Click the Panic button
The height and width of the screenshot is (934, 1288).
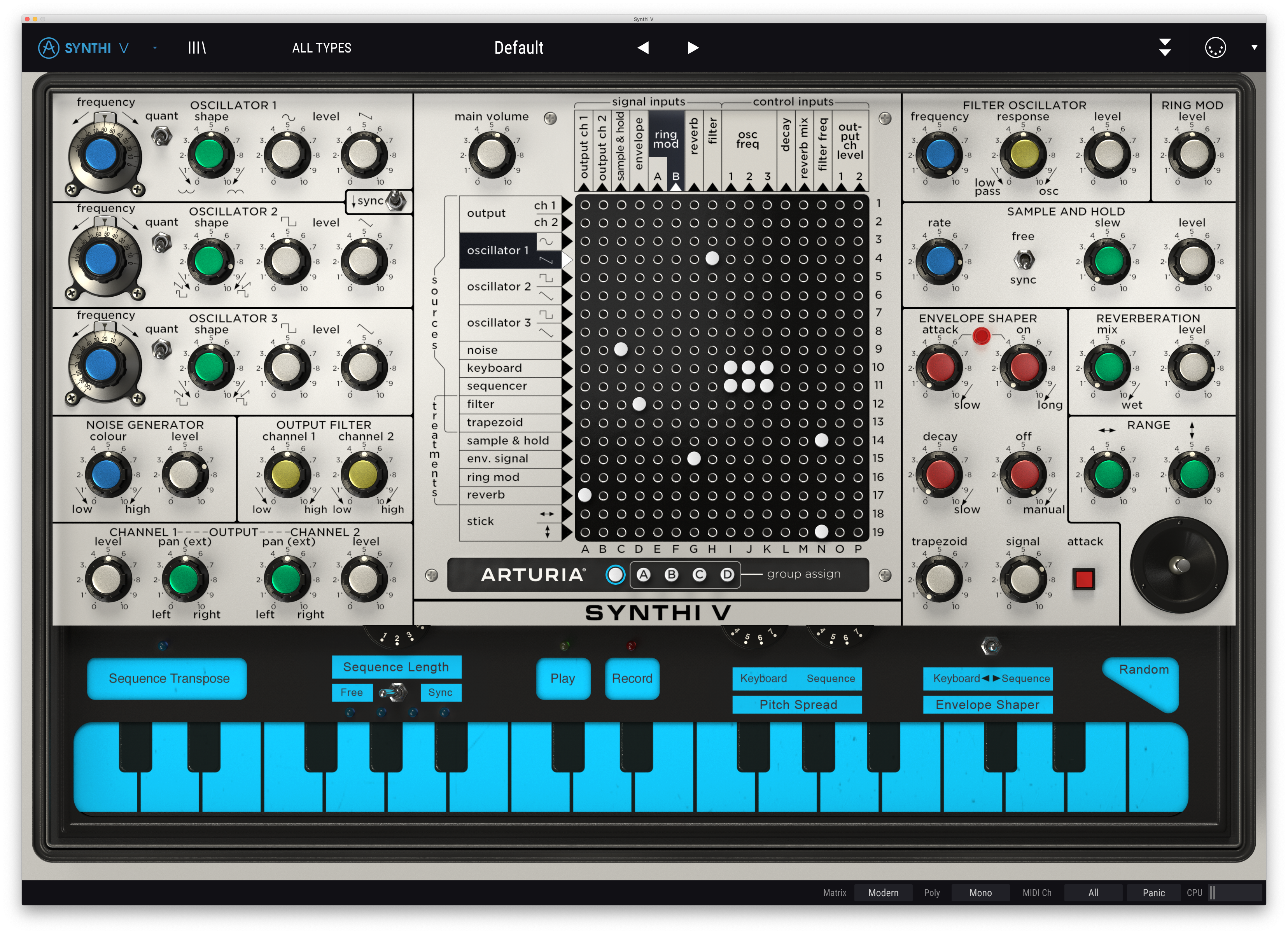pyautogui.click(x=1153, y=892)
